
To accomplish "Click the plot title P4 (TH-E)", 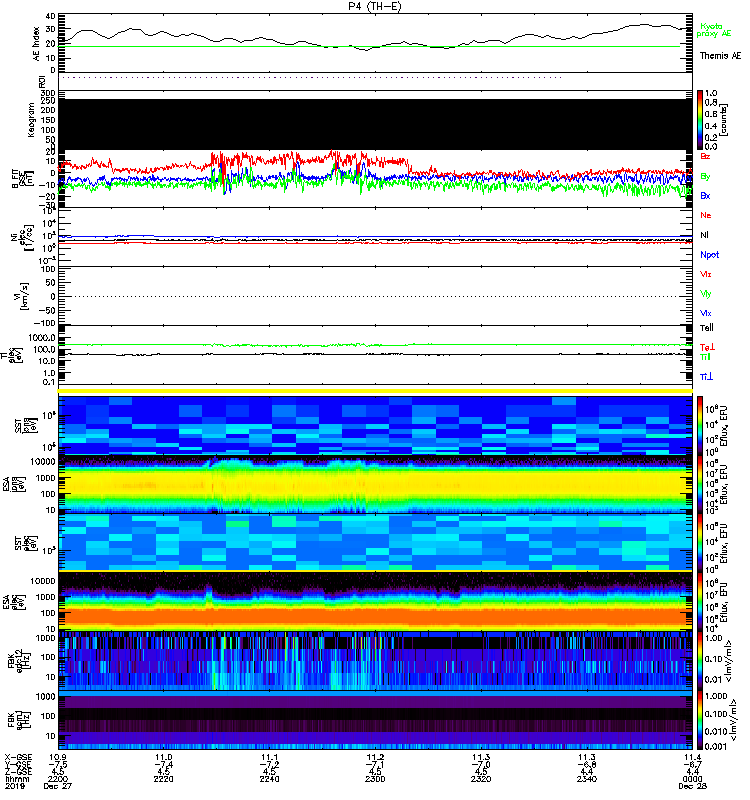I will (x=374, y=6).
